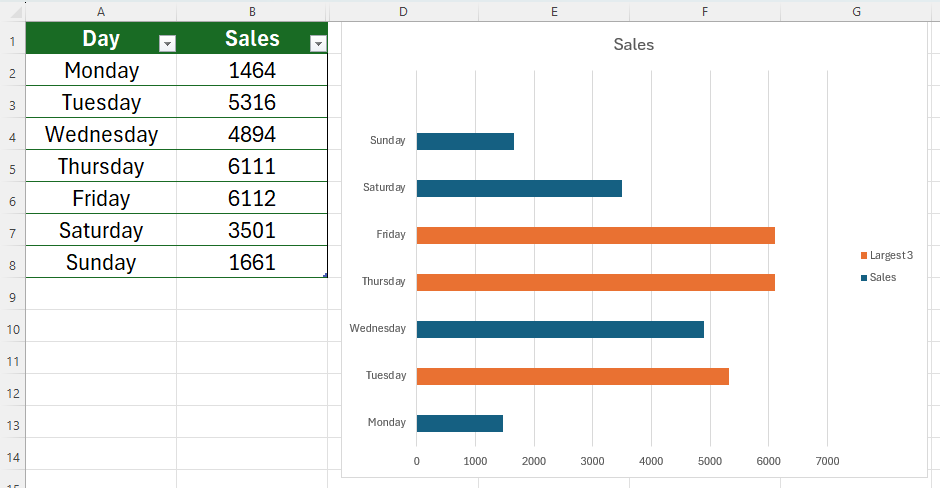Click the blue Saturday bar in chart
The image size is (940, 488).
[518, 188]
